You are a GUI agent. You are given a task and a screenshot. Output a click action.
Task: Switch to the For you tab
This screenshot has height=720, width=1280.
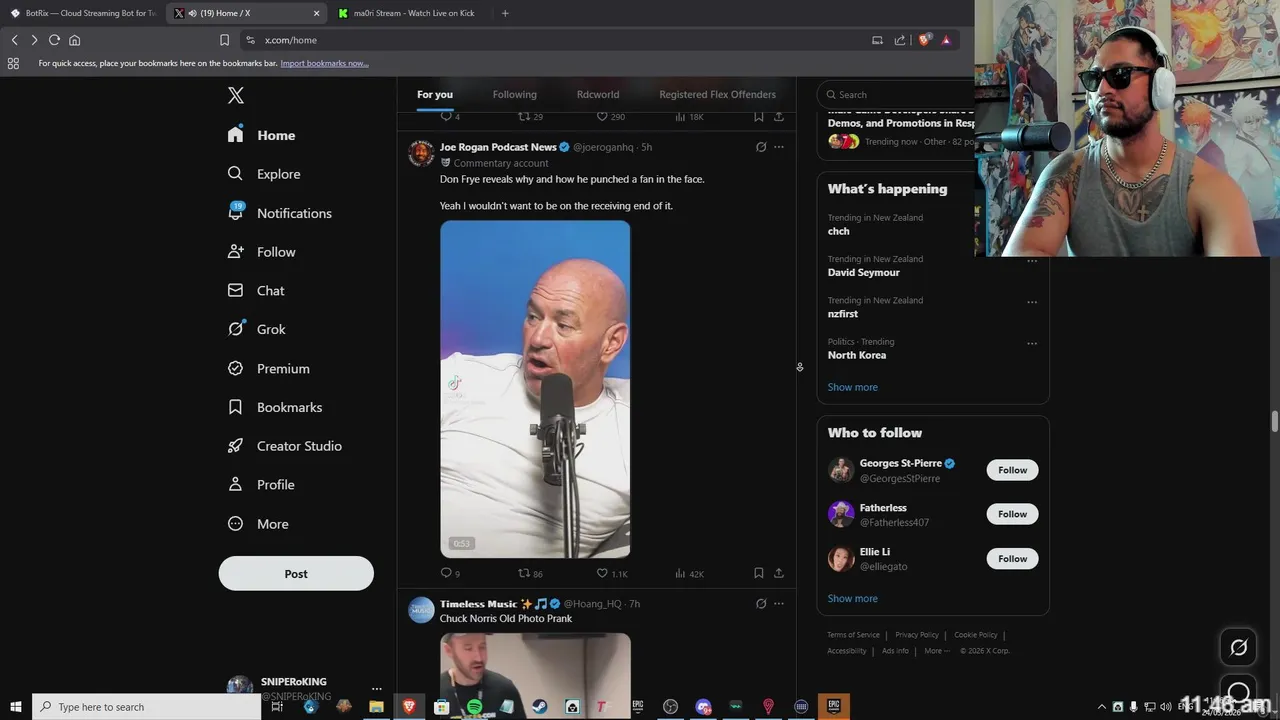tap(435, 94)
